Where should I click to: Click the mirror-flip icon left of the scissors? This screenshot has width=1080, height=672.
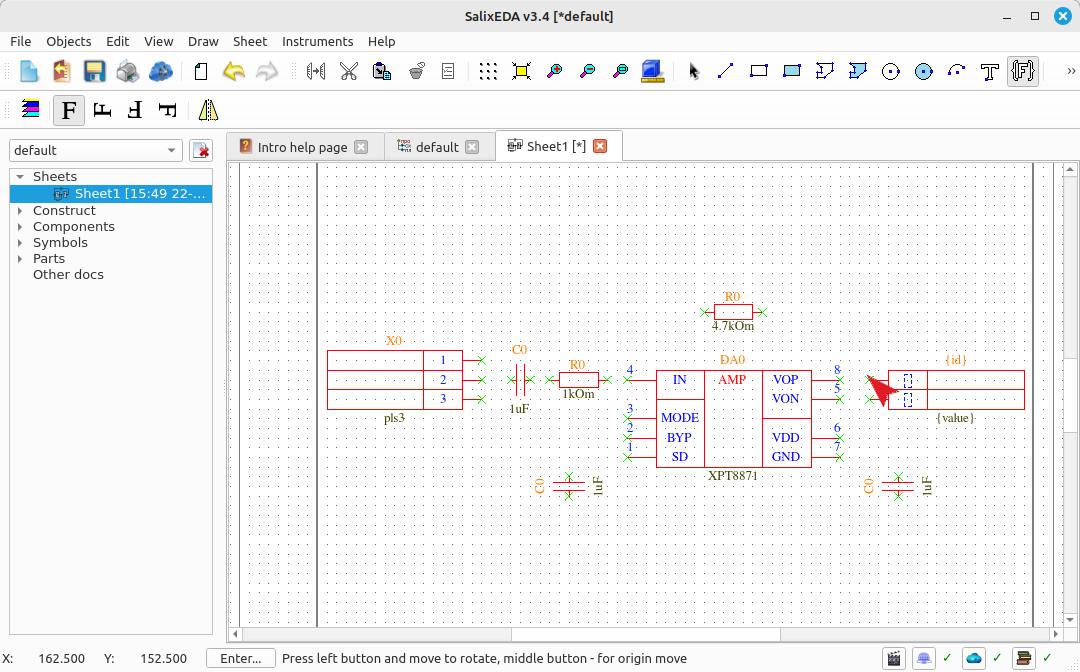click(315, 72)
